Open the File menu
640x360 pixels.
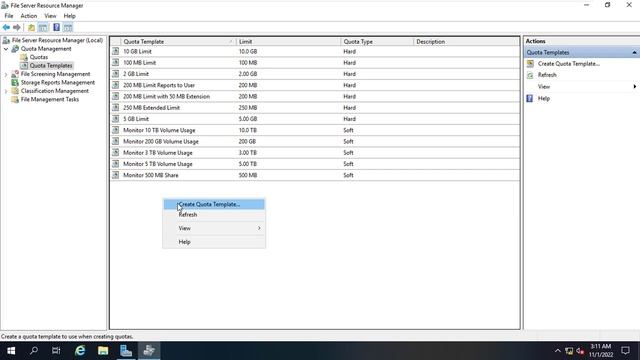(9, 16)
